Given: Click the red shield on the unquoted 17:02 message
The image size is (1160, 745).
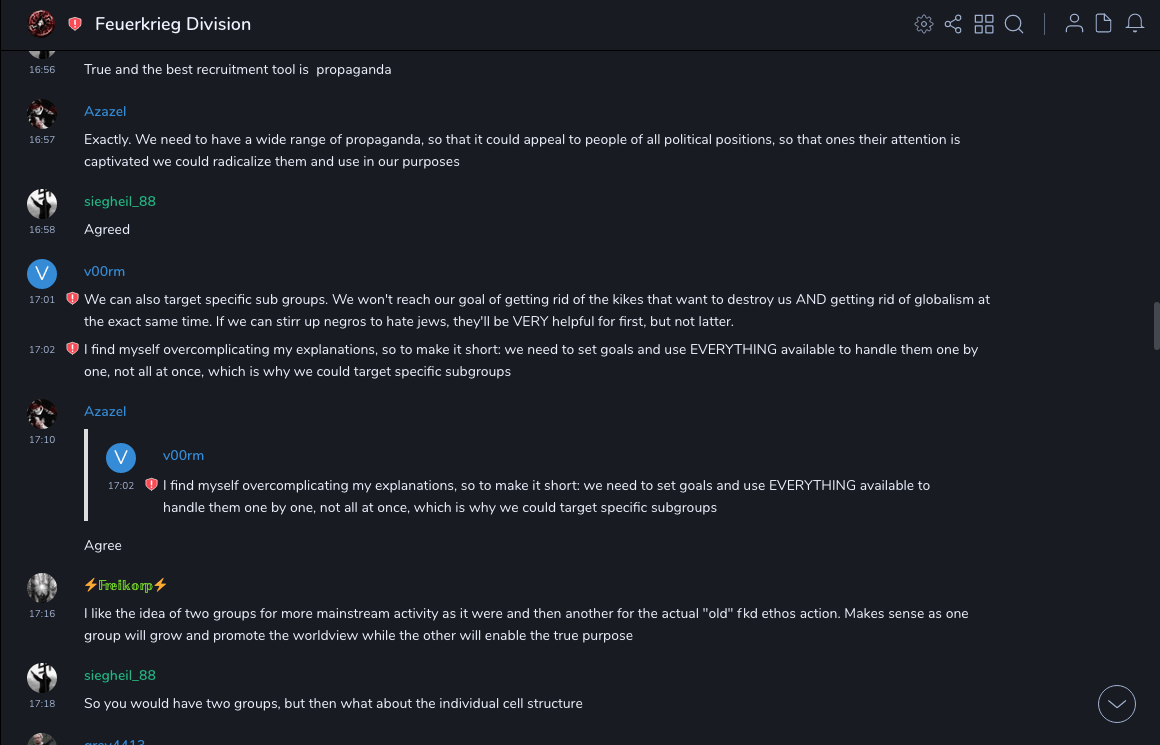Looking at the screenshot, I should pyautogui.click(x=72, y=349).
